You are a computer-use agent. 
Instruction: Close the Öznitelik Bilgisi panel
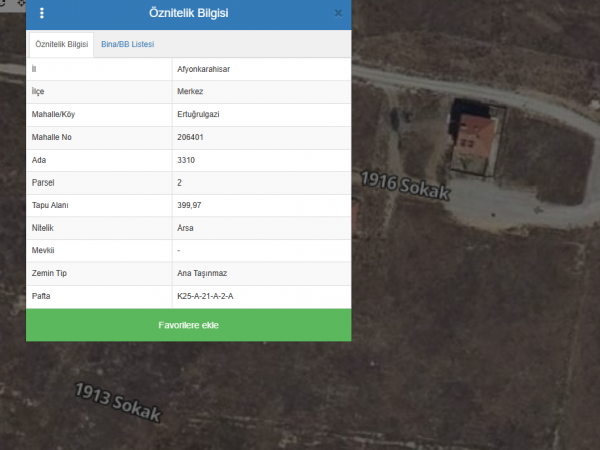(337, 14)
